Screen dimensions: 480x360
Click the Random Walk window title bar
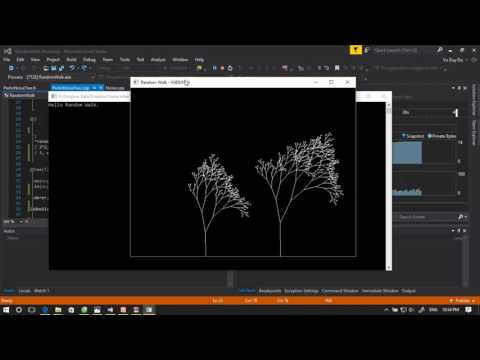point(243,82)
